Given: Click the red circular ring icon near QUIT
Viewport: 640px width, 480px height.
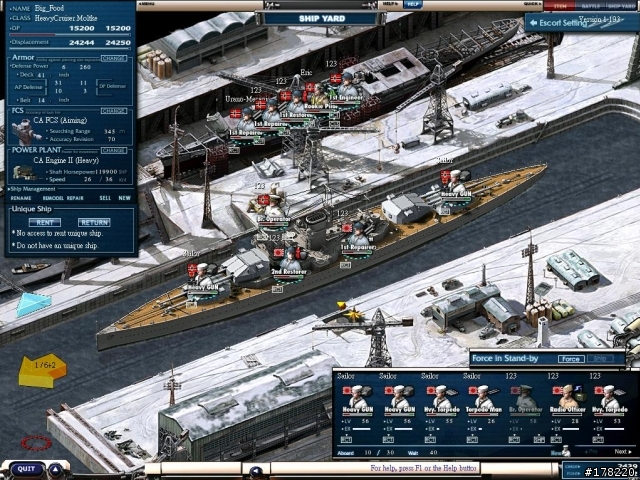Looking at the screenshot, I should coord(36,443).
